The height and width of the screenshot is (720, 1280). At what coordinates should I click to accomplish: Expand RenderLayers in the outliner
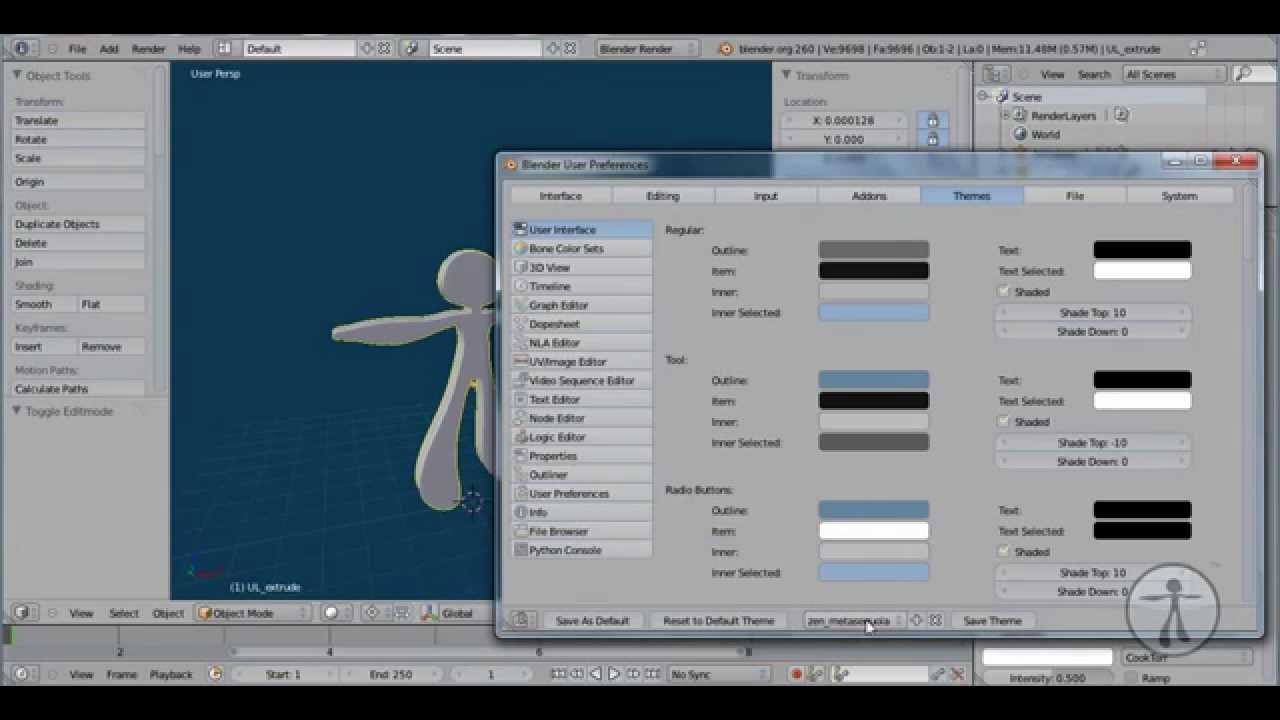click(1006, 116)
